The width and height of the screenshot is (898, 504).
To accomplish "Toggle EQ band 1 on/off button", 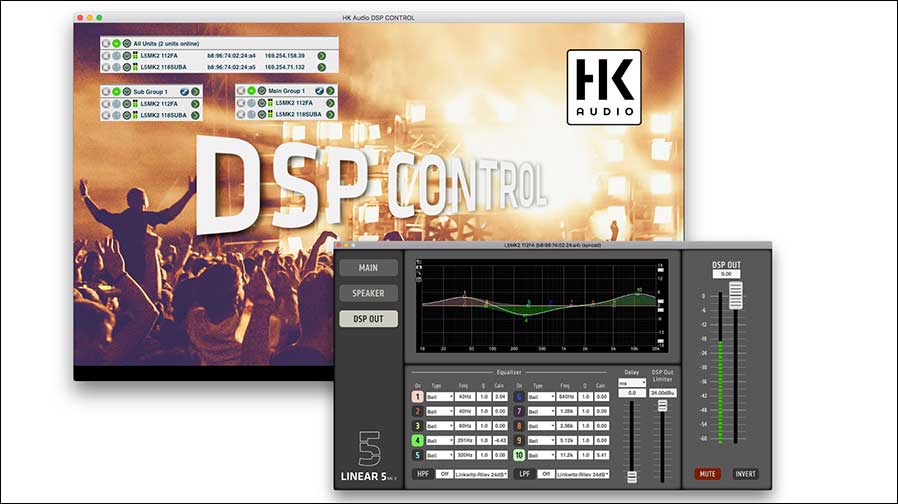I will (x=418, y=396).
